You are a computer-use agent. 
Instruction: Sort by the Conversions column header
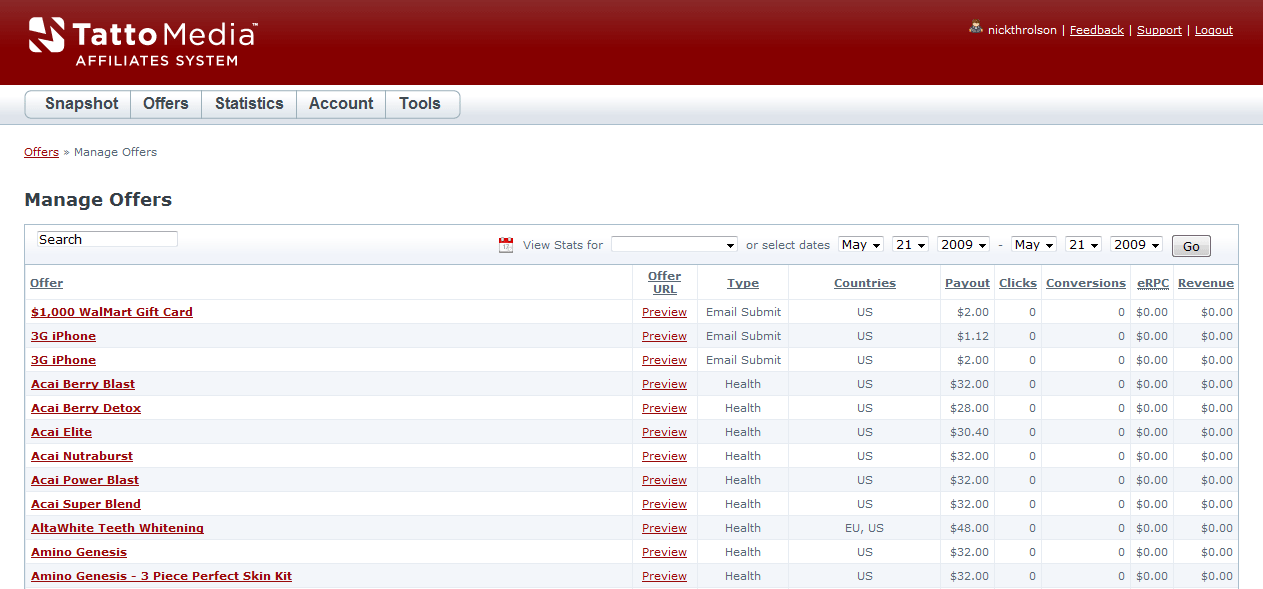(x=1086, y=283)
